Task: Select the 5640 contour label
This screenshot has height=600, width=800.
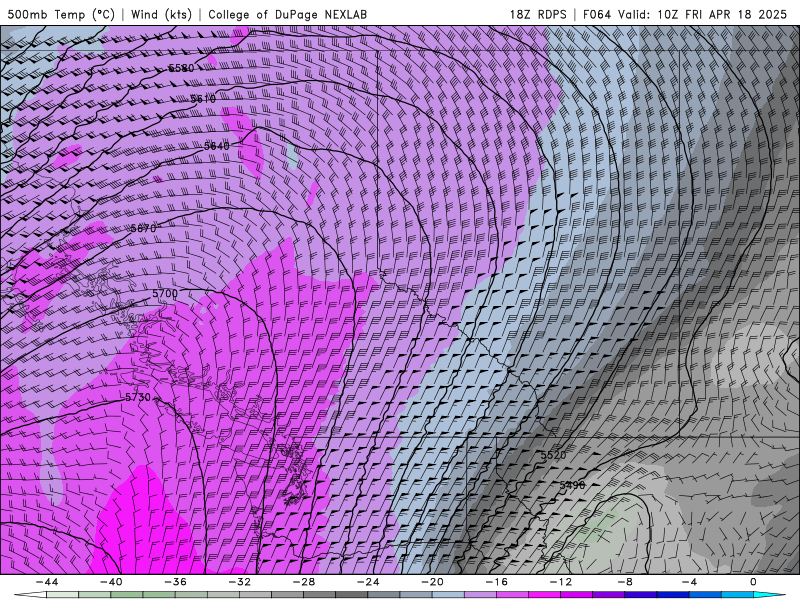Action: point(216,146)
